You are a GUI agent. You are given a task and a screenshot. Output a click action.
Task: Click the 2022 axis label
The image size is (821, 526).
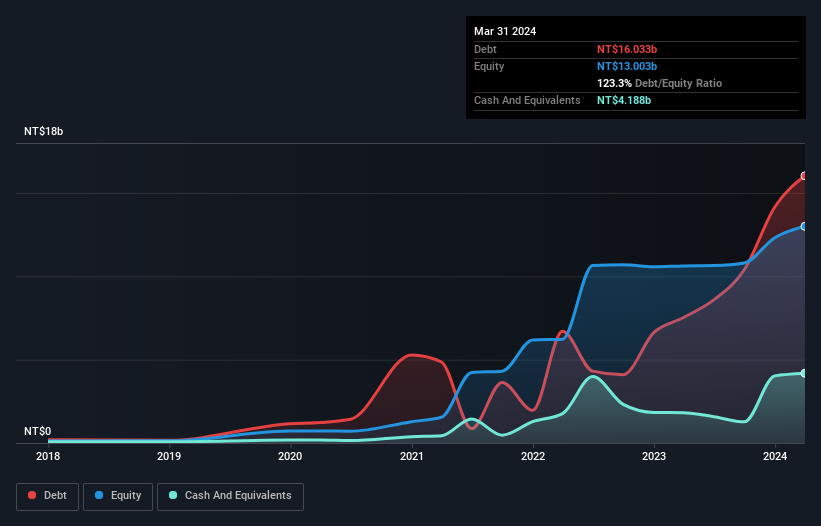[533, 456]
